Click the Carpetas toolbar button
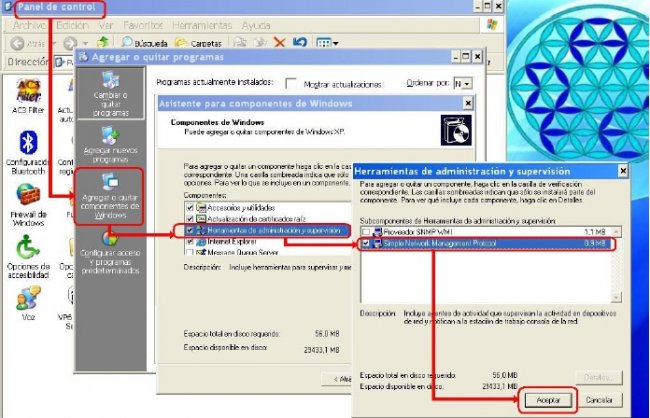The width and height of the screenshot is (650, 418). tap(198, 43)
